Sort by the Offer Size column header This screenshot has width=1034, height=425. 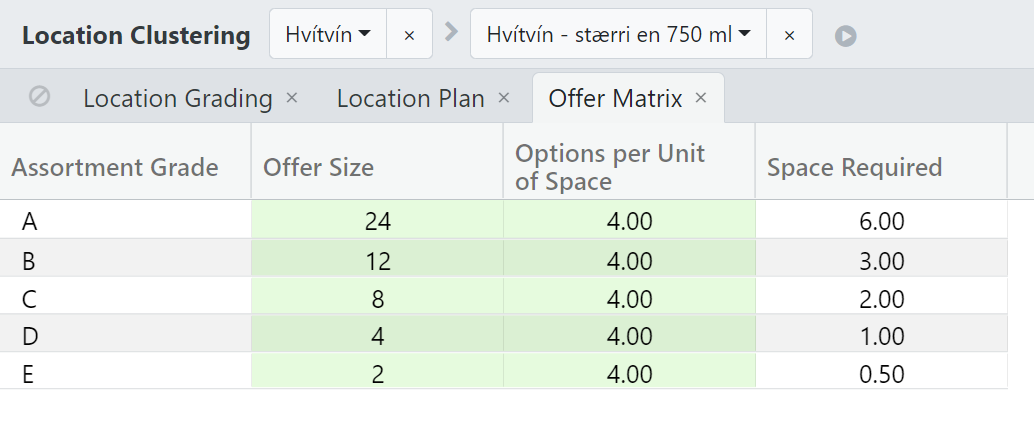coord(318,167)
